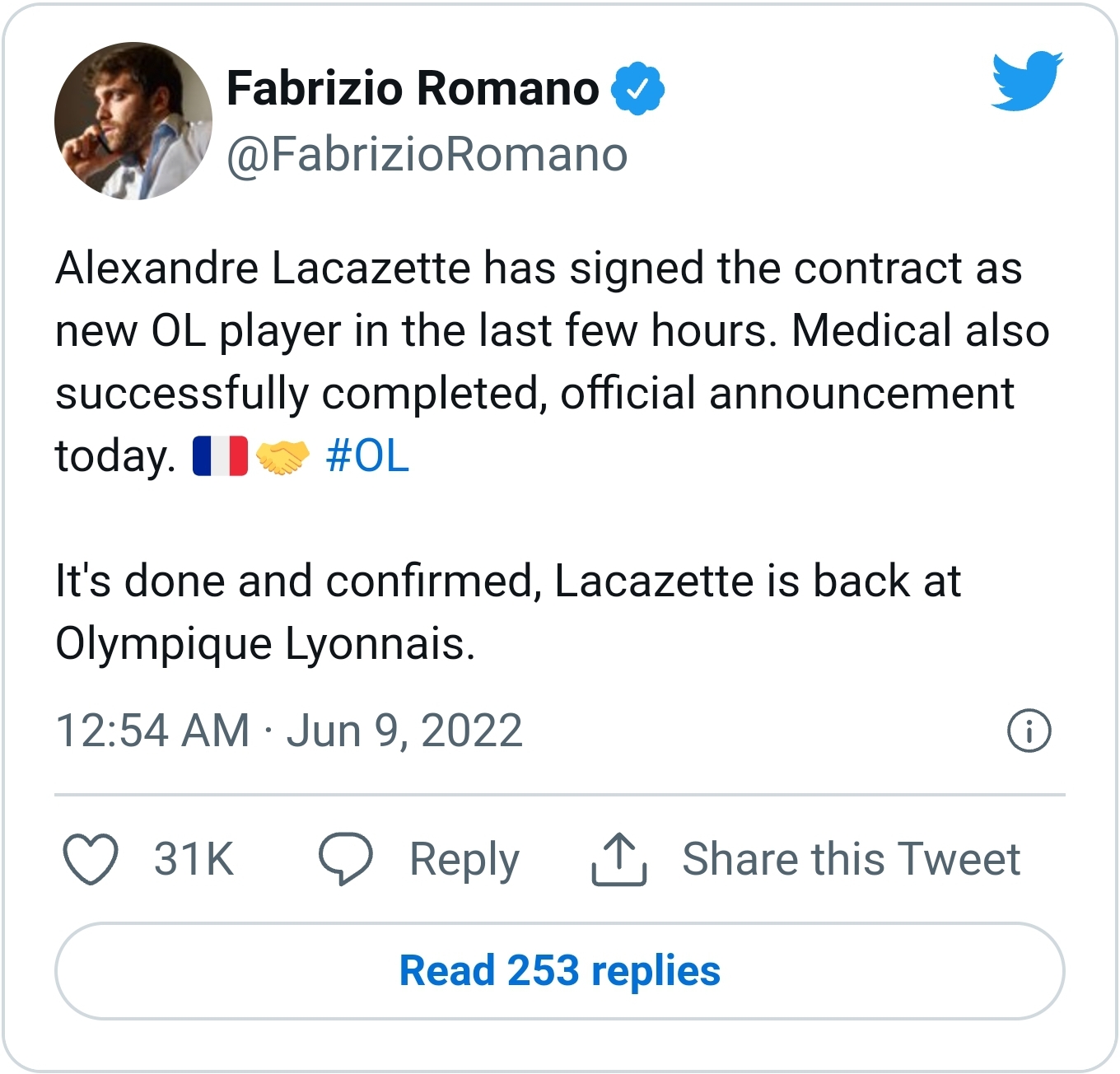Click the tweet paragraph about Lacazette signing
Image resolution: width=1120 pixels, height=1074 pixels.
539,331
